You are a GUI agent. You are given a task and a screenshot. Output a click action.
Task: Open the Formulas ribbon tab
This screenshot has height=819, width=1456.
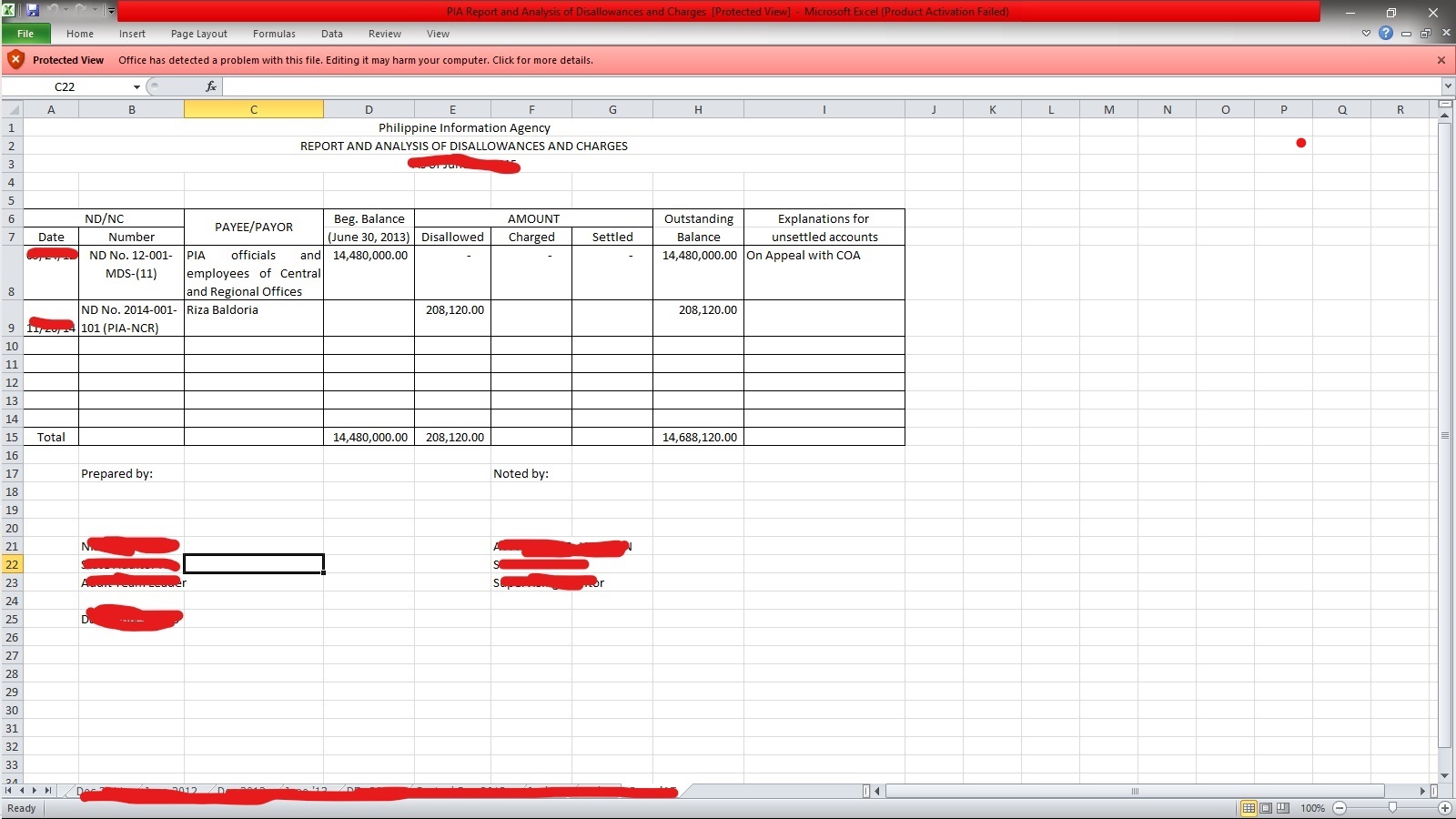pyautogui.click(x=274, y=34)
